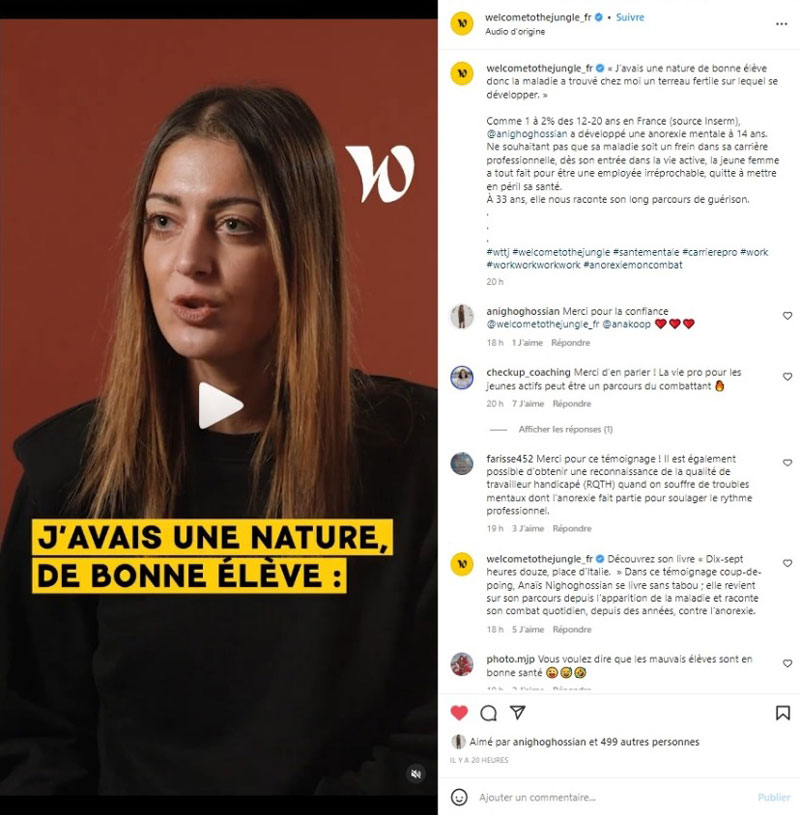Unmute the video sound icon
The height and width of the screenshot is (815, 800).
coord(415,774)
